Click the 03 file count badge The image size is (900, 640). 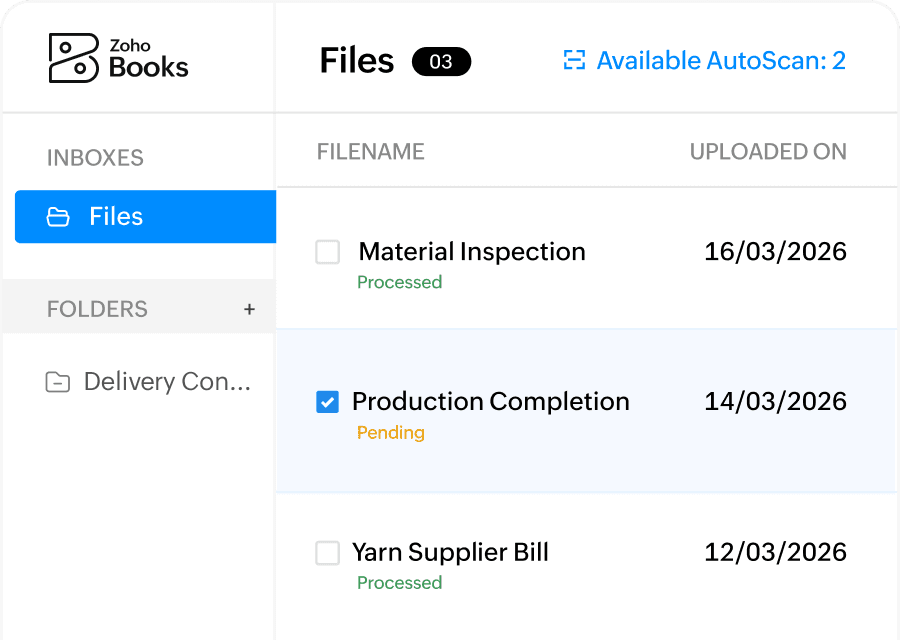(x=441, y=61)
